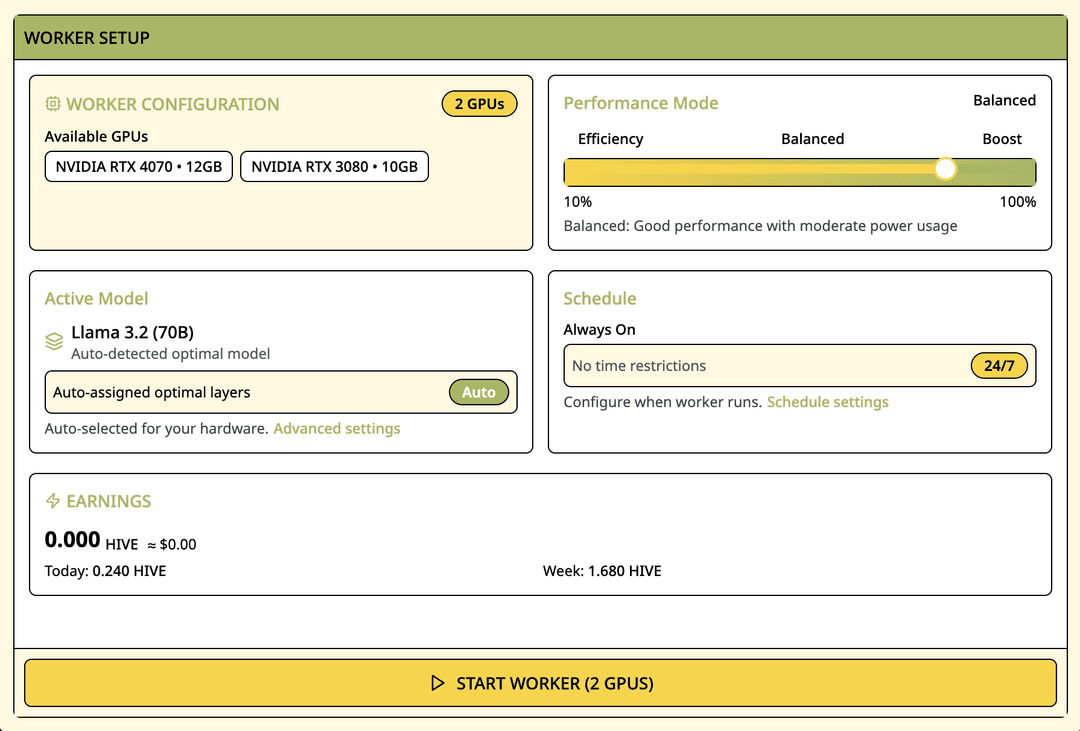Open Schedule settings
The width and height of the screenshot is (1080, 731).
(x=829, y=401)
